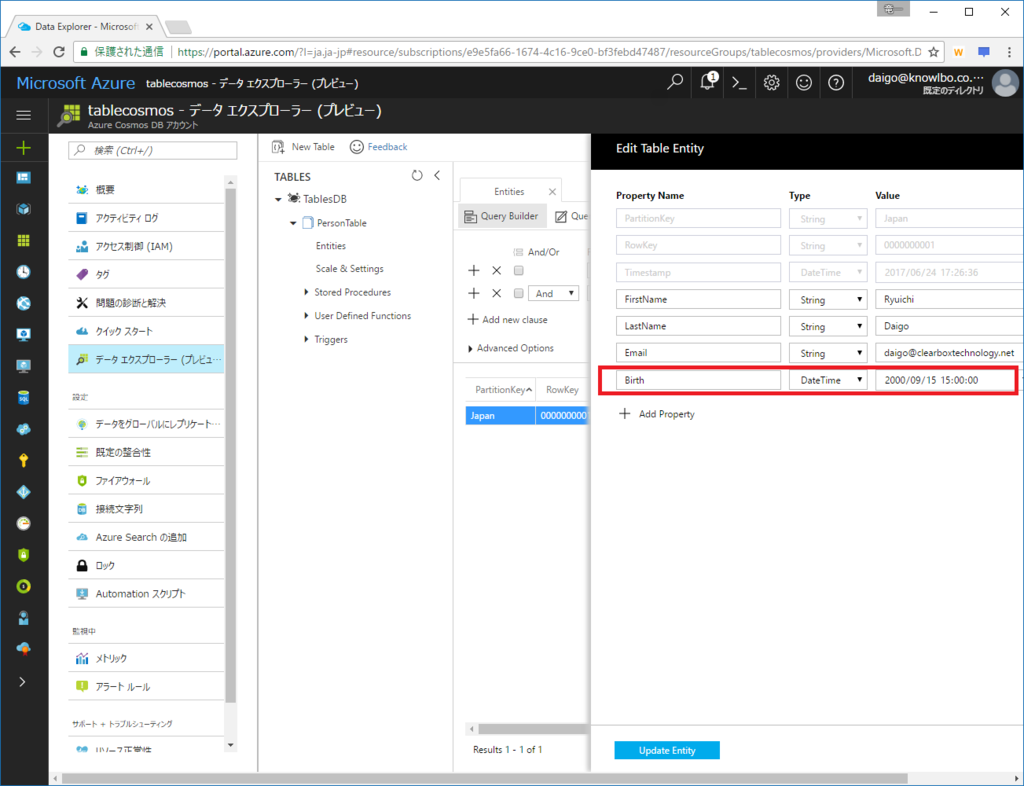This screenshot has width=1024, height=786.
Task: Check the first query clause checkbox
Action: coord(519,270)
